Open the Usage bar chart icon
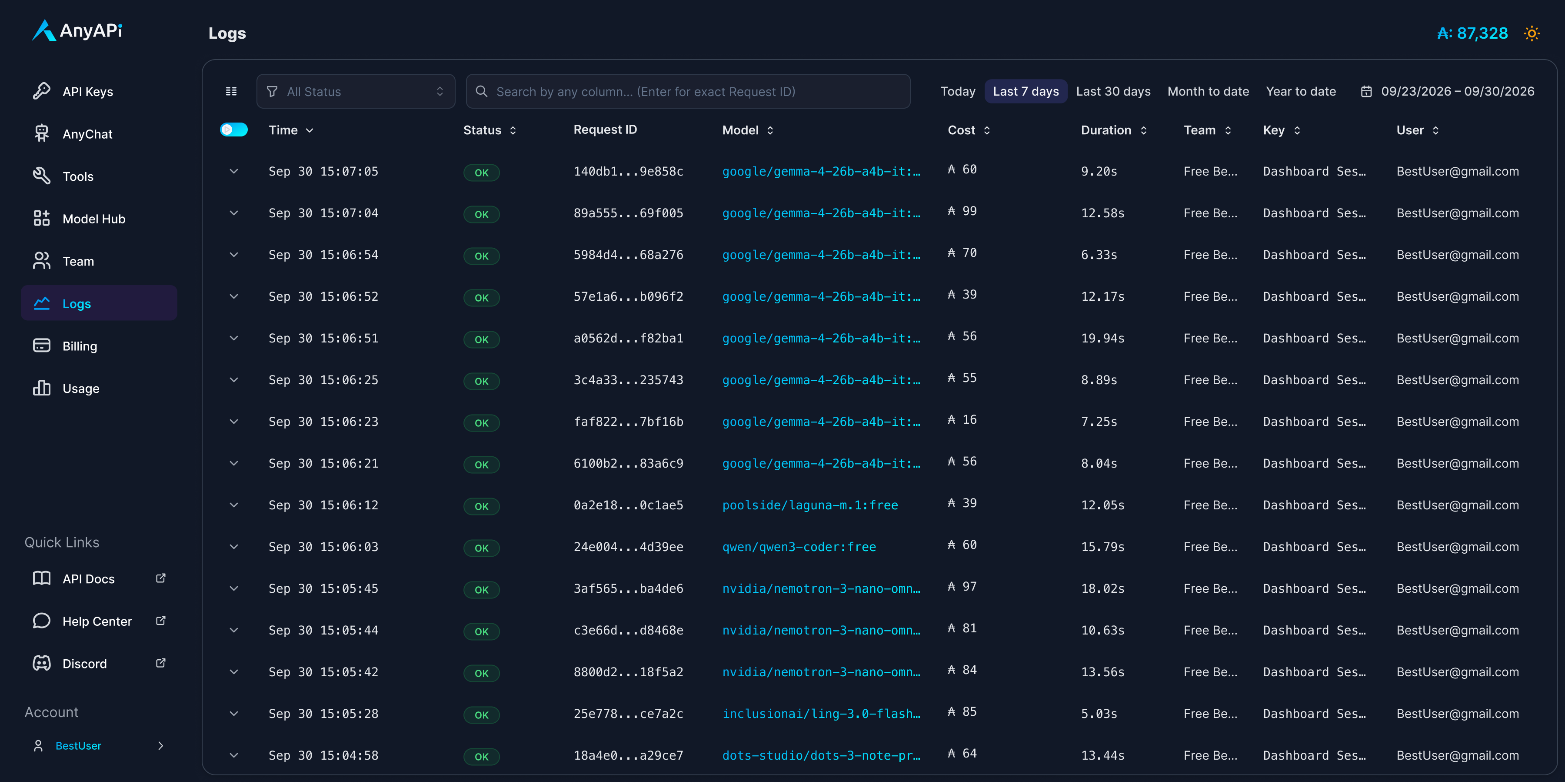The width and height of the screenshot is (1565, 784). [41, 389]
